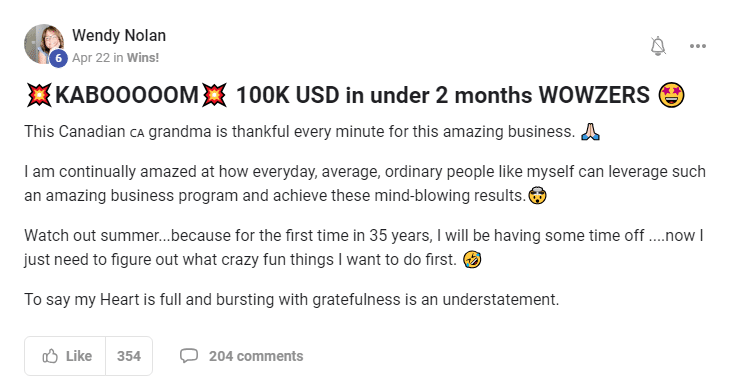Click the level 6 badge on avatar

(x=58, y=58)
